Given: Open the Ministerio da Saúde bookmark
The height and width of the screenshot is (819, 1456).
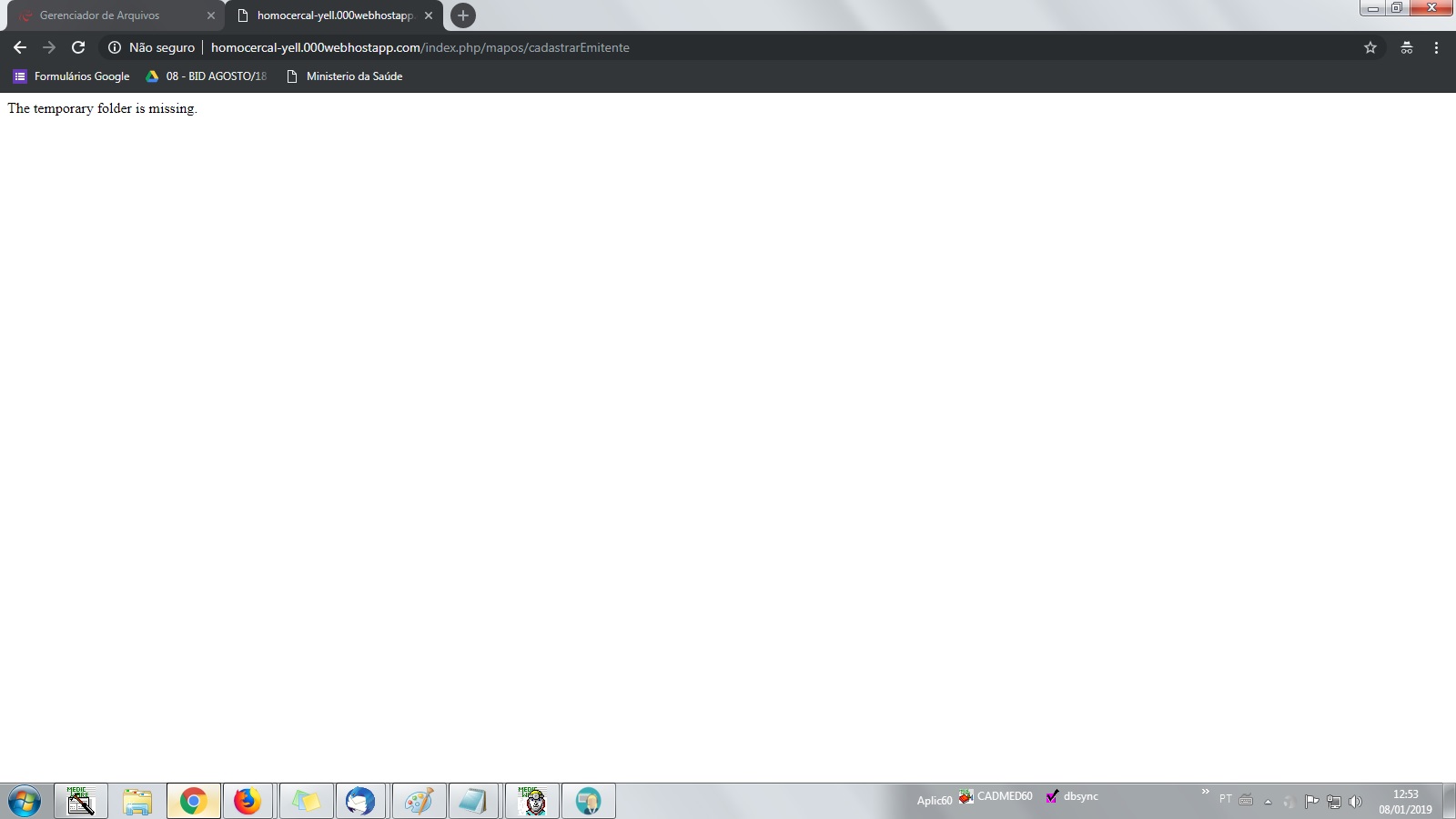Looking at the screenshot, I should (x=353, y=76).
